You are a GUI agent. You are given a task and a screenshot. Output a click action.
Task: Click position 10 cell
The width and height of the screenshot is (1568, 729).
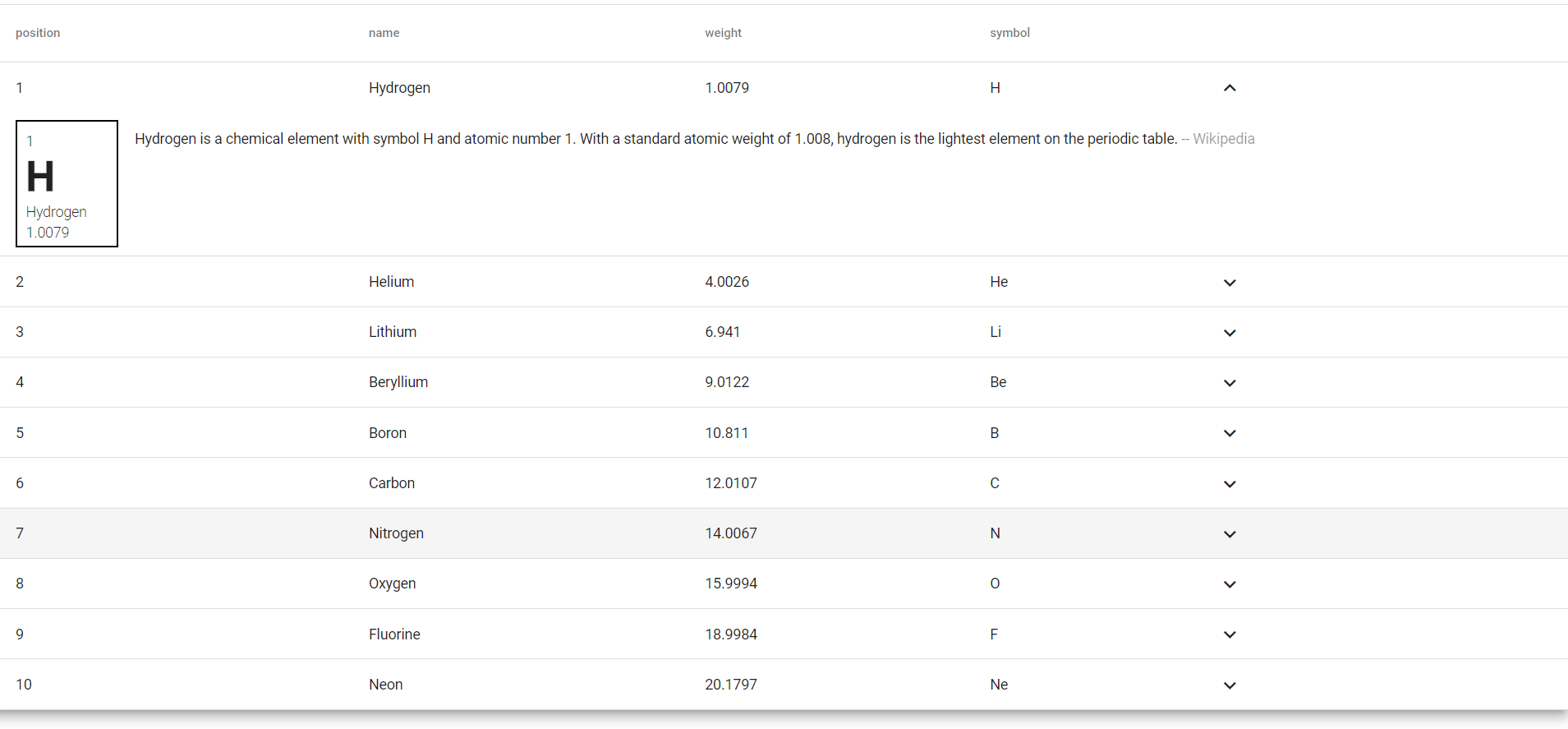pos(24,685)
